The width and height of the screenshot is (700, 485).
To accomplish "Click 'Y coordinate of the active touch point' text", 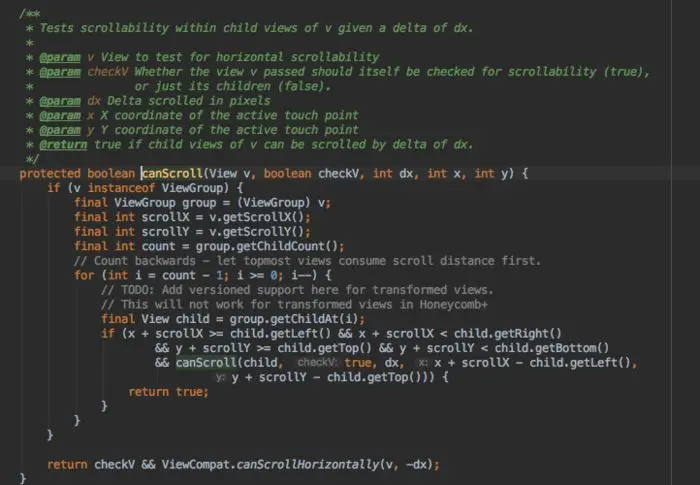I will (x=229, y=130).
